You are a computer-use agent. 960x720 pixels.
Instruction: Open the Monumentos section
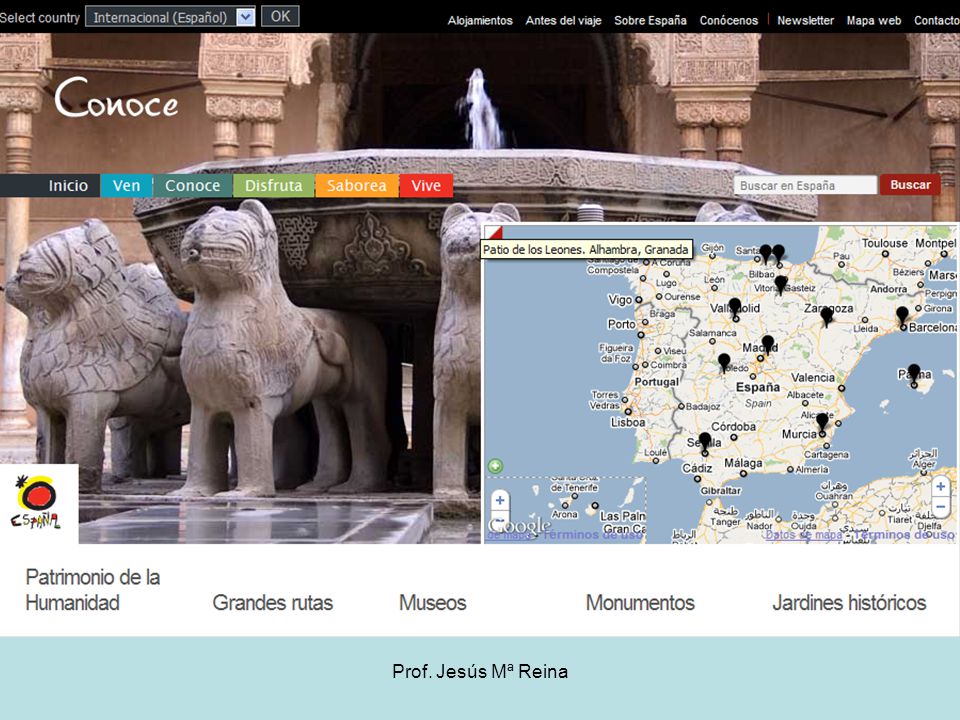[640, 602]
